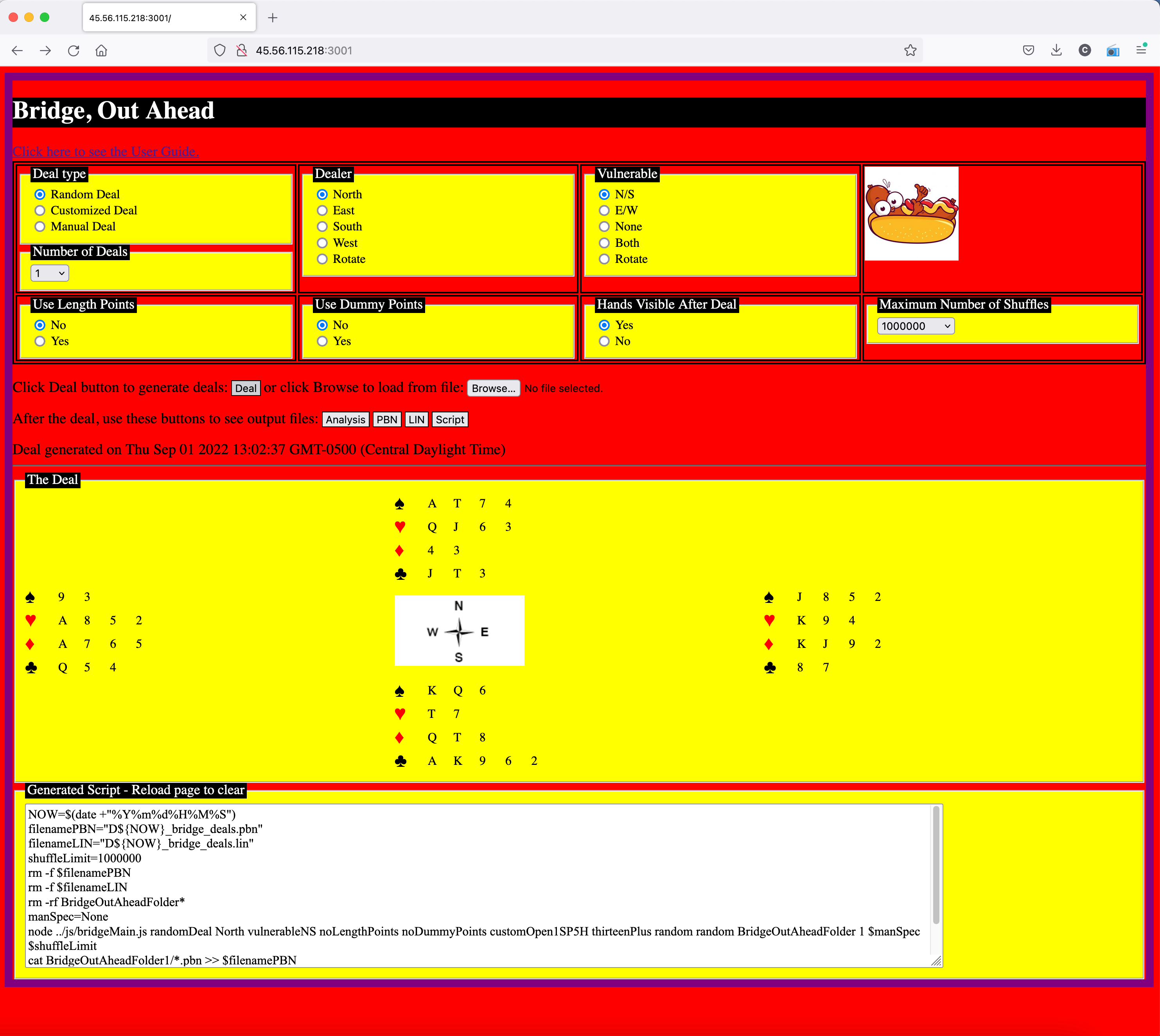Set vulnerability to None

(604, 227)
